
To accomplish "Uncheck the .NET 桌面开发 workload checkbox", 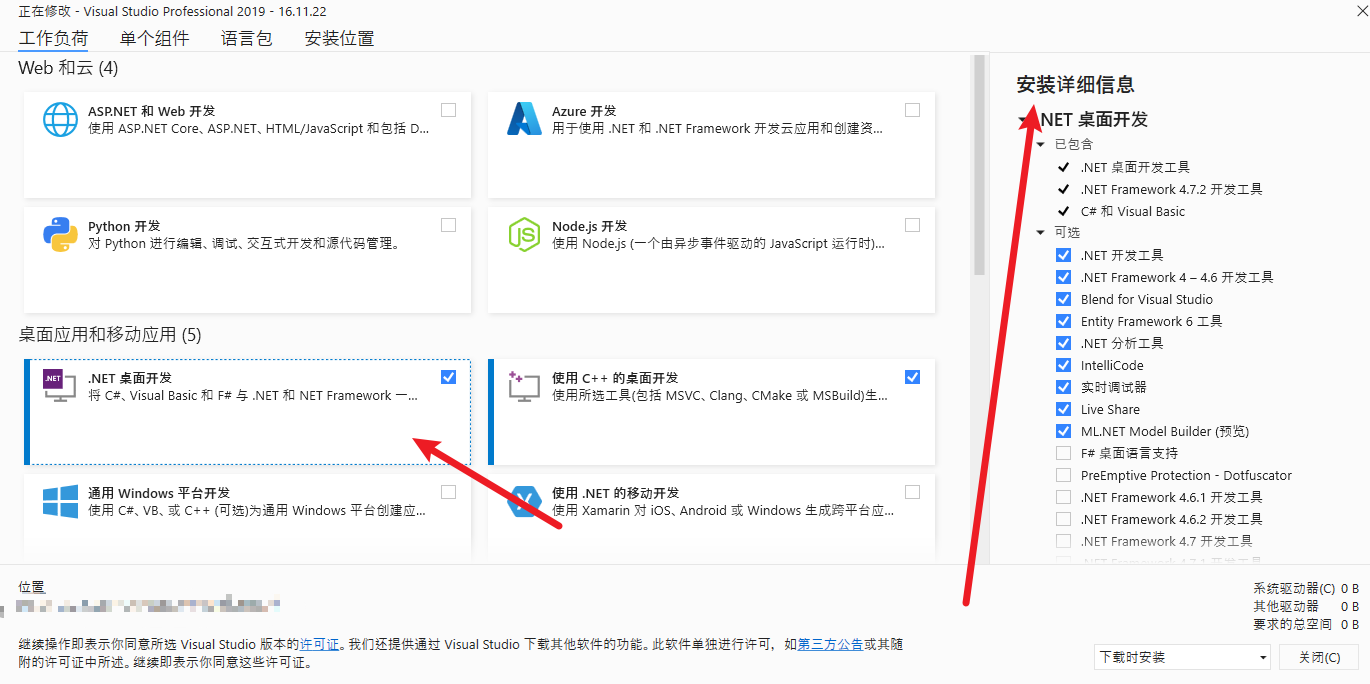I will pyautogui.click(x=448, y=377).
